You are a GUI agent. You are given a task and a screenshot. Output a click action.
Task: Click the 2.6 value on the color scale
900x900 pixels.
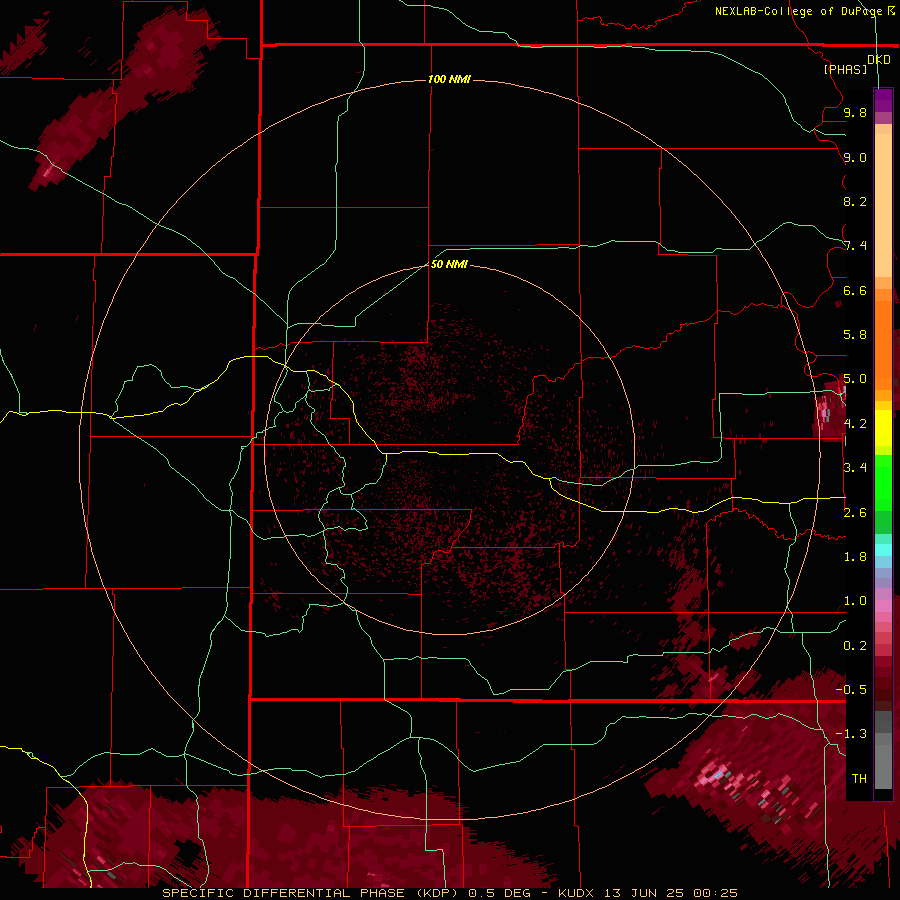(855, 512)
